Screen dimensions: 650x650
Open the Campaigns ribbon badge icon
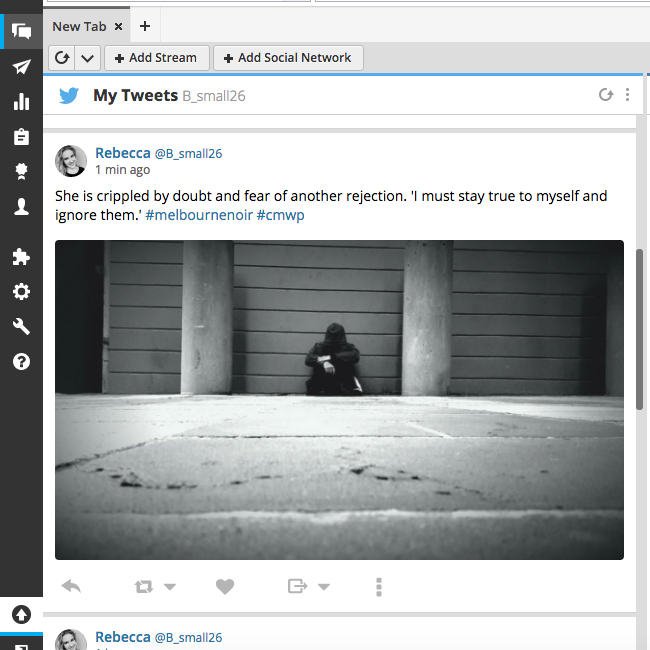(21, 171)
